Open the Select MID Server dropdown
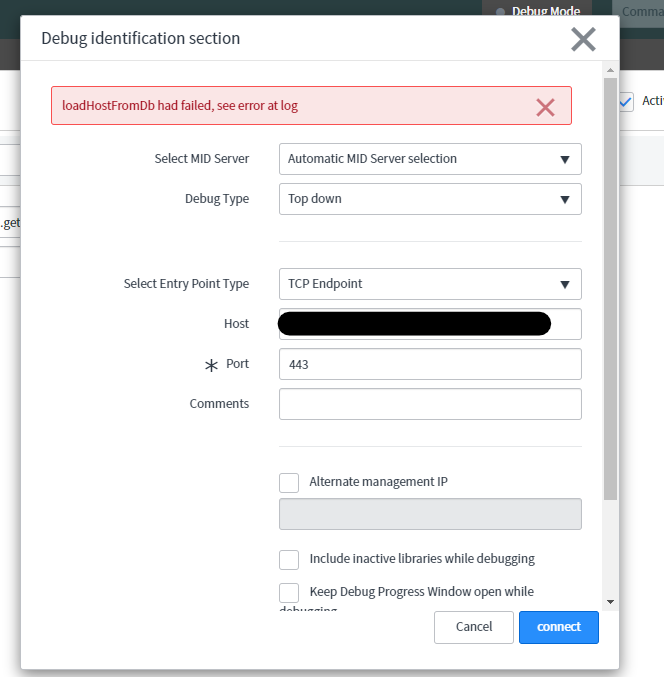The width and height of the screenshot is (664, 677). pyautogui.click(x=430, y=159)
